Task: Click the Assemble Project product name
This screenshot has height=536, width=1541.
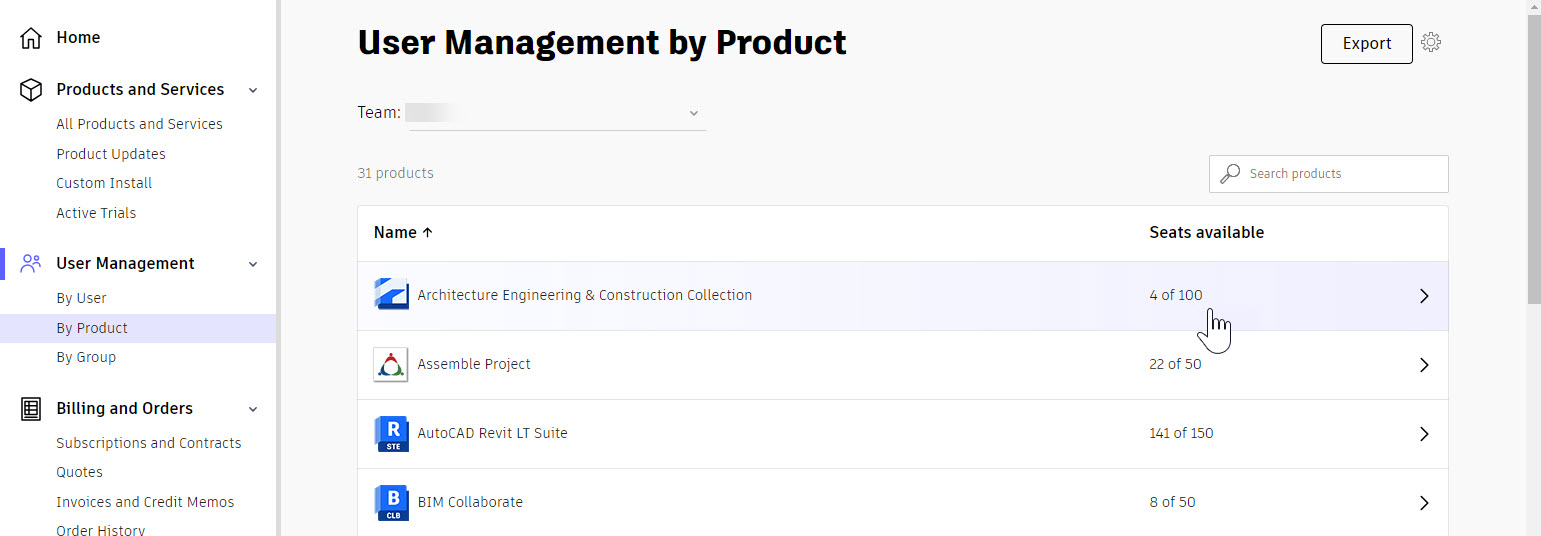Action: pos(474,364)
